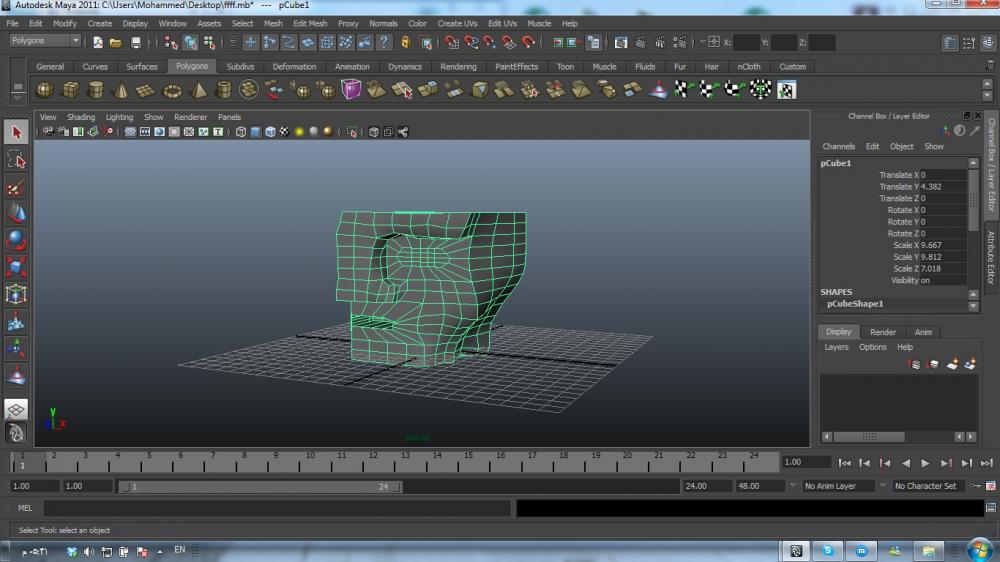1000x562 pixels.
Task: Click the Translate Y value field
Action: click(942, 187)
